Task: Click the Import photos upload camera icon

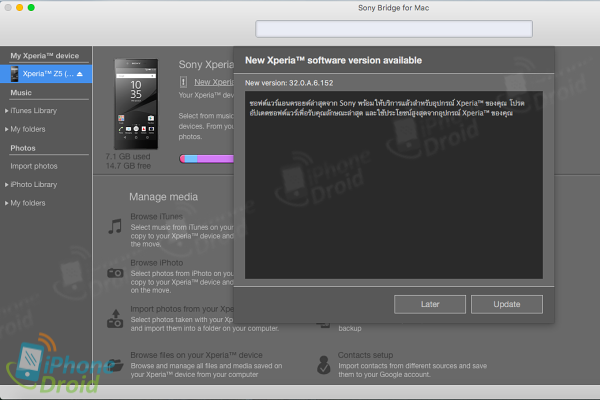Action: click(115, 319)
